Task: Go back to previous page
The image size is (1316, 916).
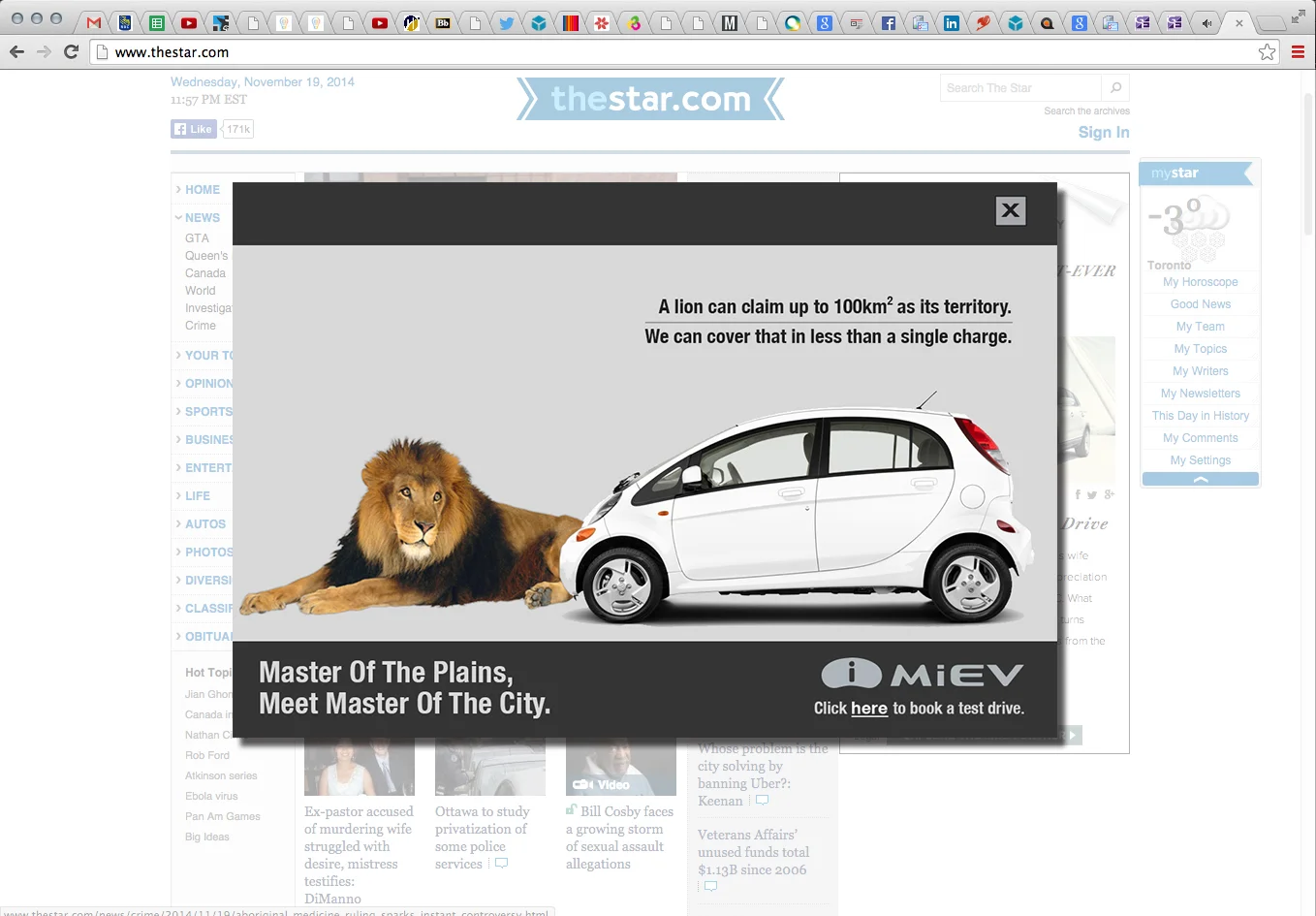Action: click(x=16, y=51)
